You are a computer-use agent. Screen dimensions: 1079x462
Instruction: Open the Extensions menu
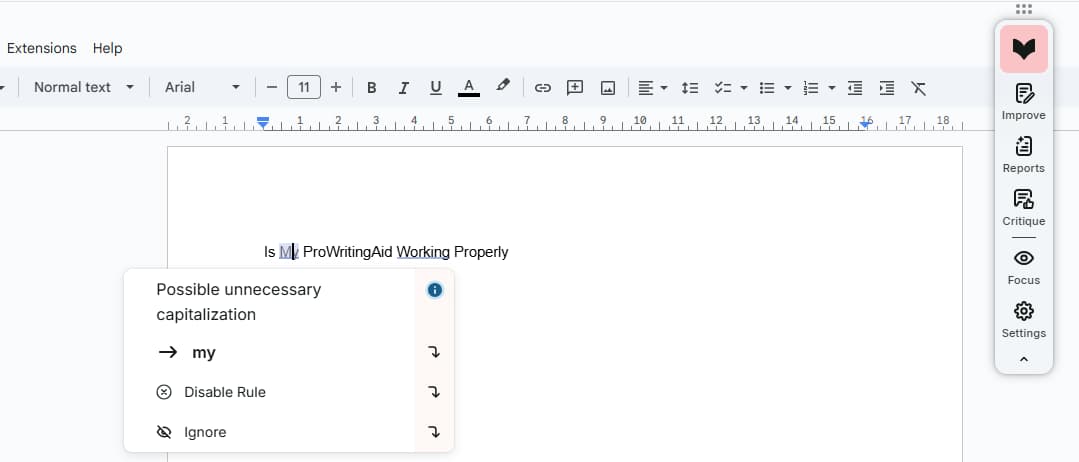pos(41,48)
